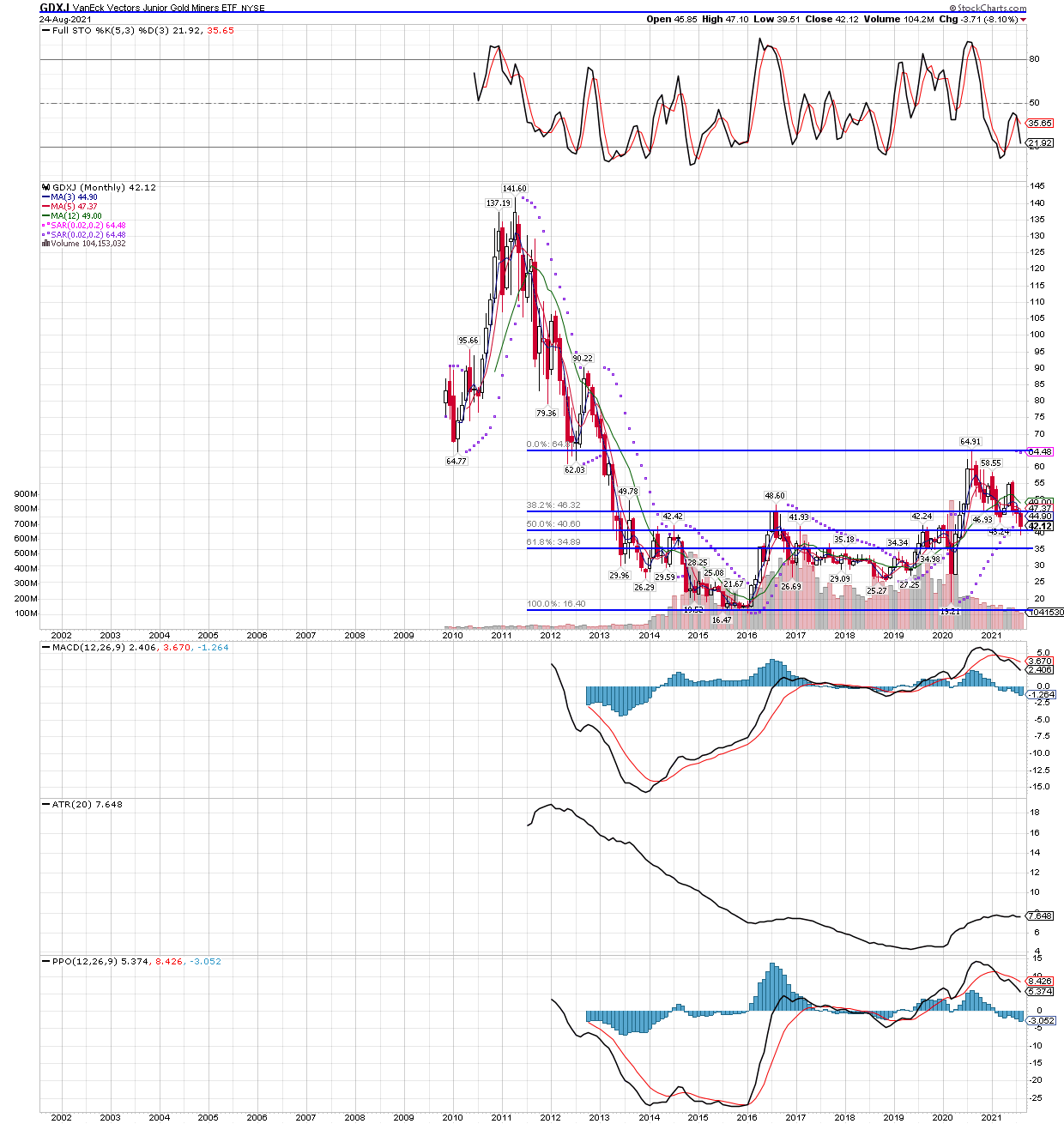1064x1124 pixels.
Task: Click the 49.78 price label
Action: click(x=628, y=492)
